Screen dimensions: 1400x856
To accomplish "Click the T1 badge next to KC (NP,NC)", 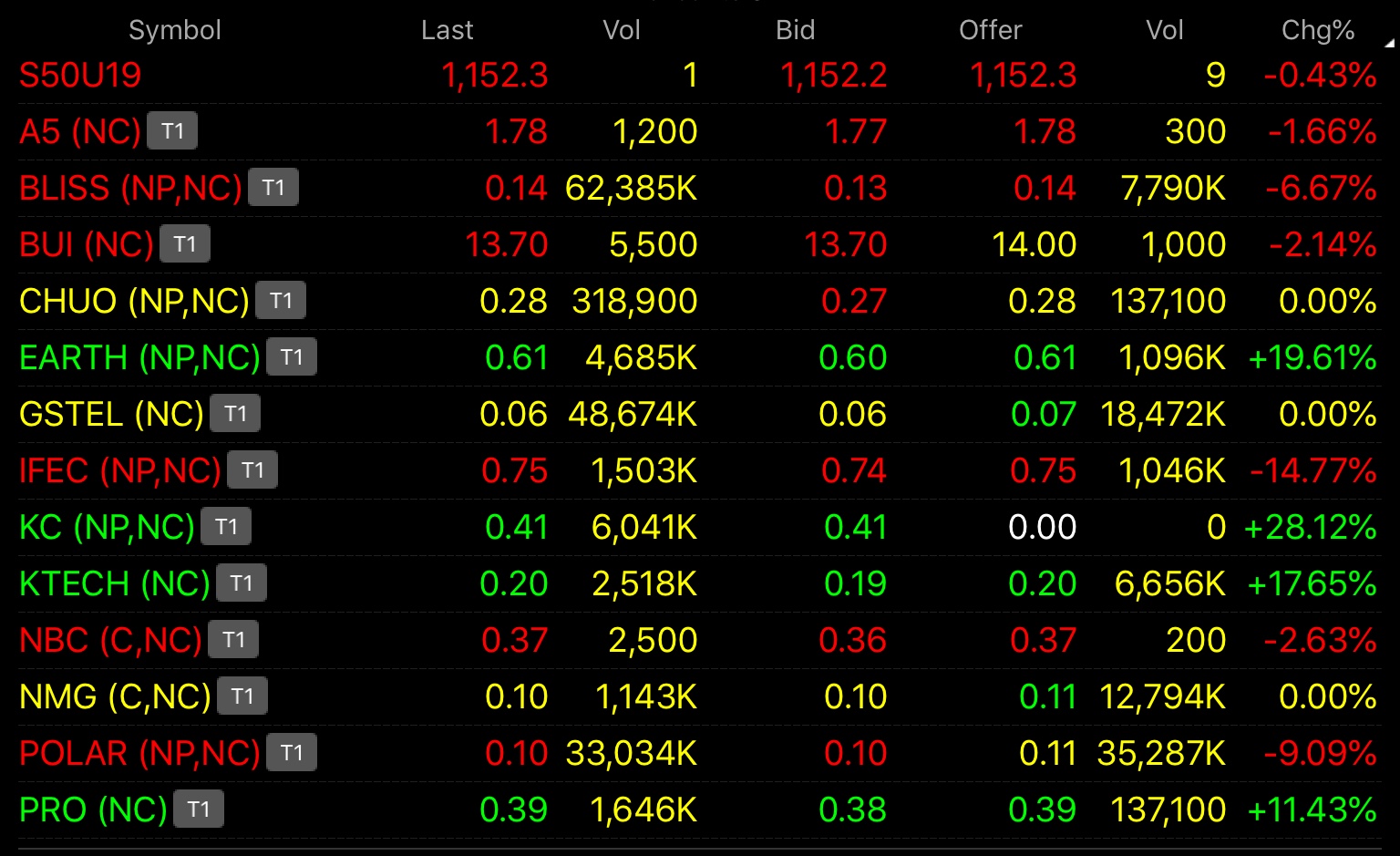I will coord(226,527).
